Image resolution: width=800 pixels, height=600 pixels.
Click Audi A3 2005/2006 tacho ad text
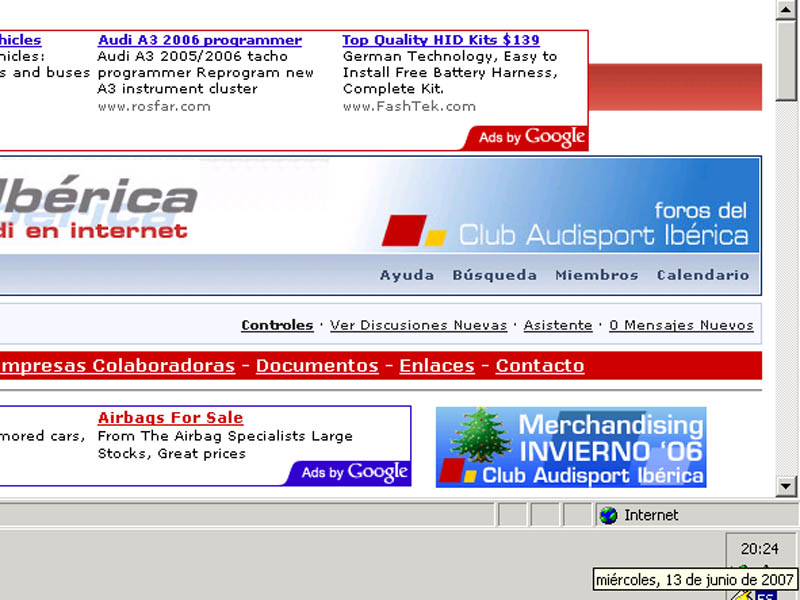coord(192,56)
